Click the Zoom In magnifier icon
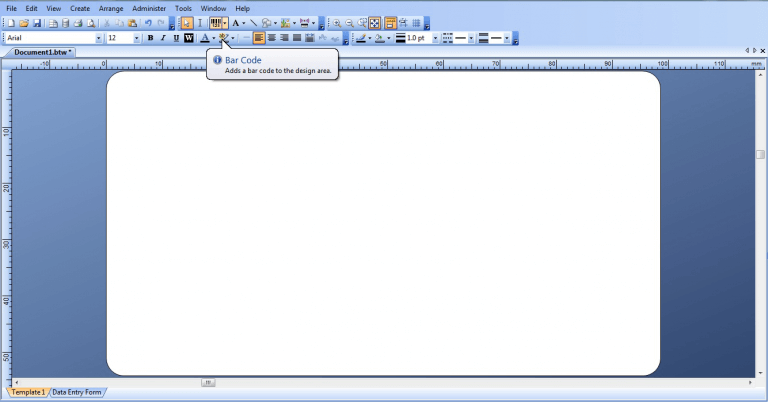The image size is (768, 402). point(337,22)
